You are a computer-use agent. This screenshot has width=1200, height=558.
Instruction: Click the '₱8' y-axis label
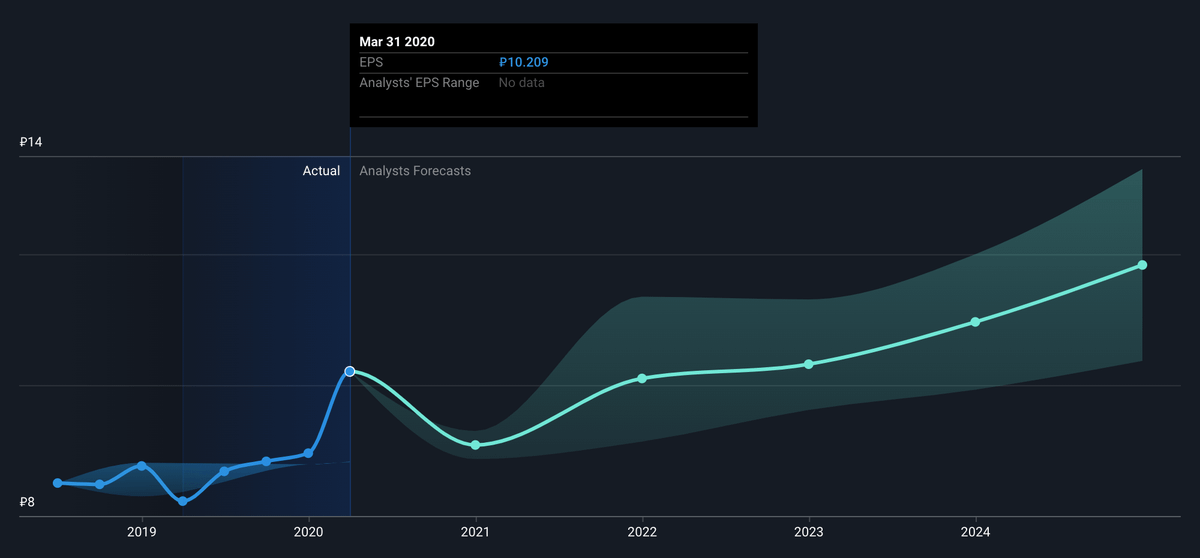[x=27, y=503]
